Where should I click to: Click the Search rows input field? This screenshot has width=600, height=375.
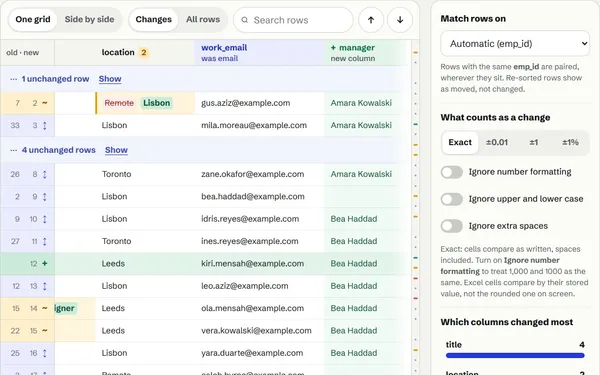tap(293, 20)
